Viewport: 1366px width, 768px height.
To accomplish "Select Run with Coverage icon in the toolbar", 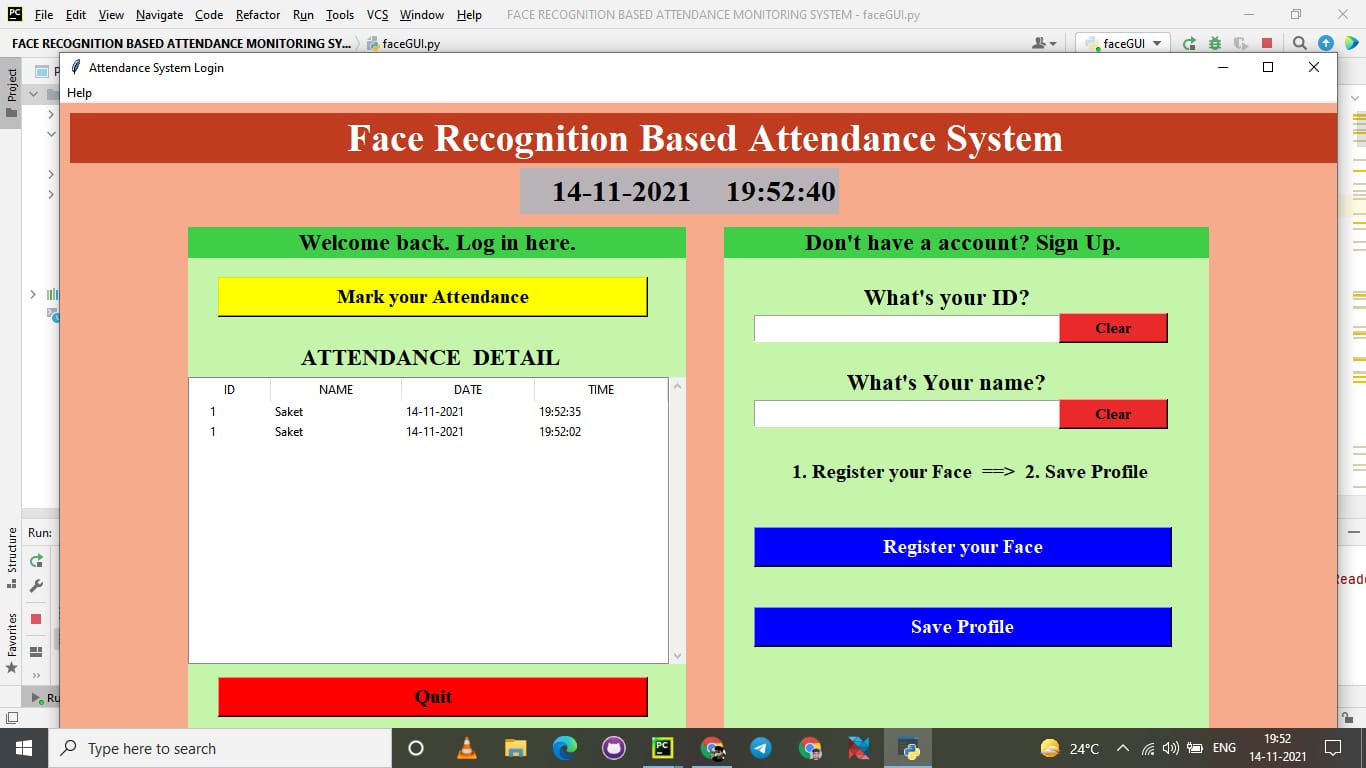I will [x=1243, y=43].
